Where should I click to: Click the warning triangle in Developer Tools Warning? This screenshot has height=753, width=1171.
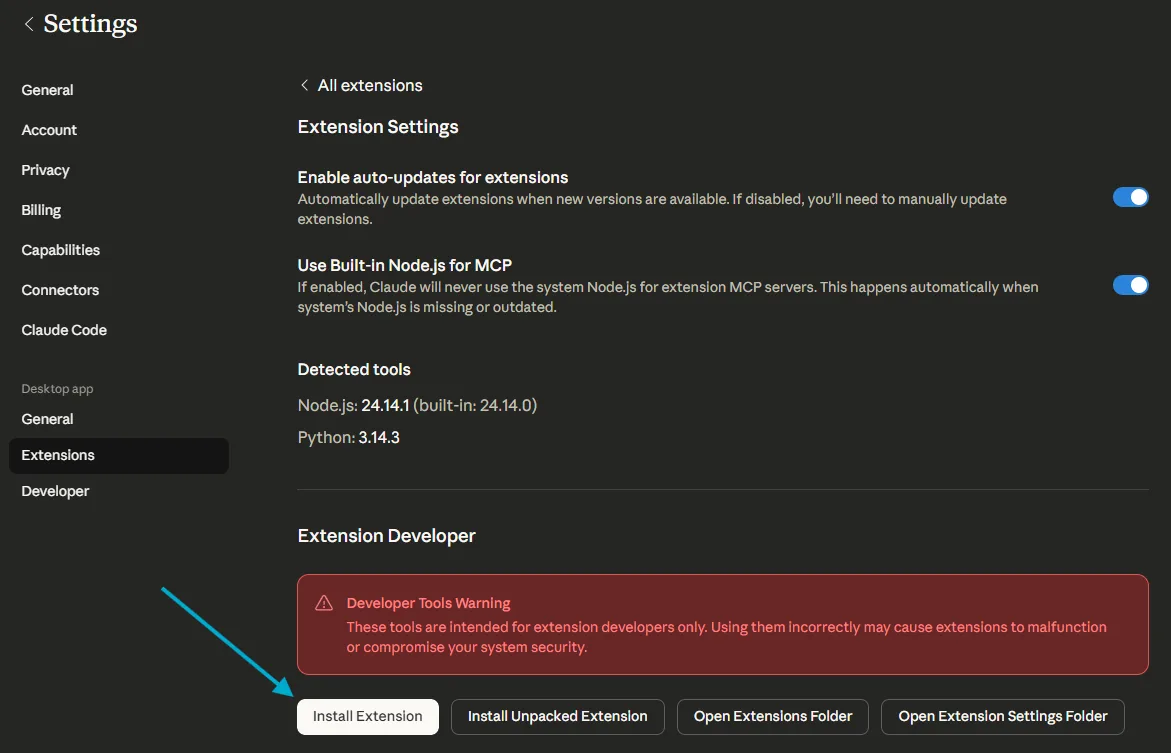pos(323,602)
